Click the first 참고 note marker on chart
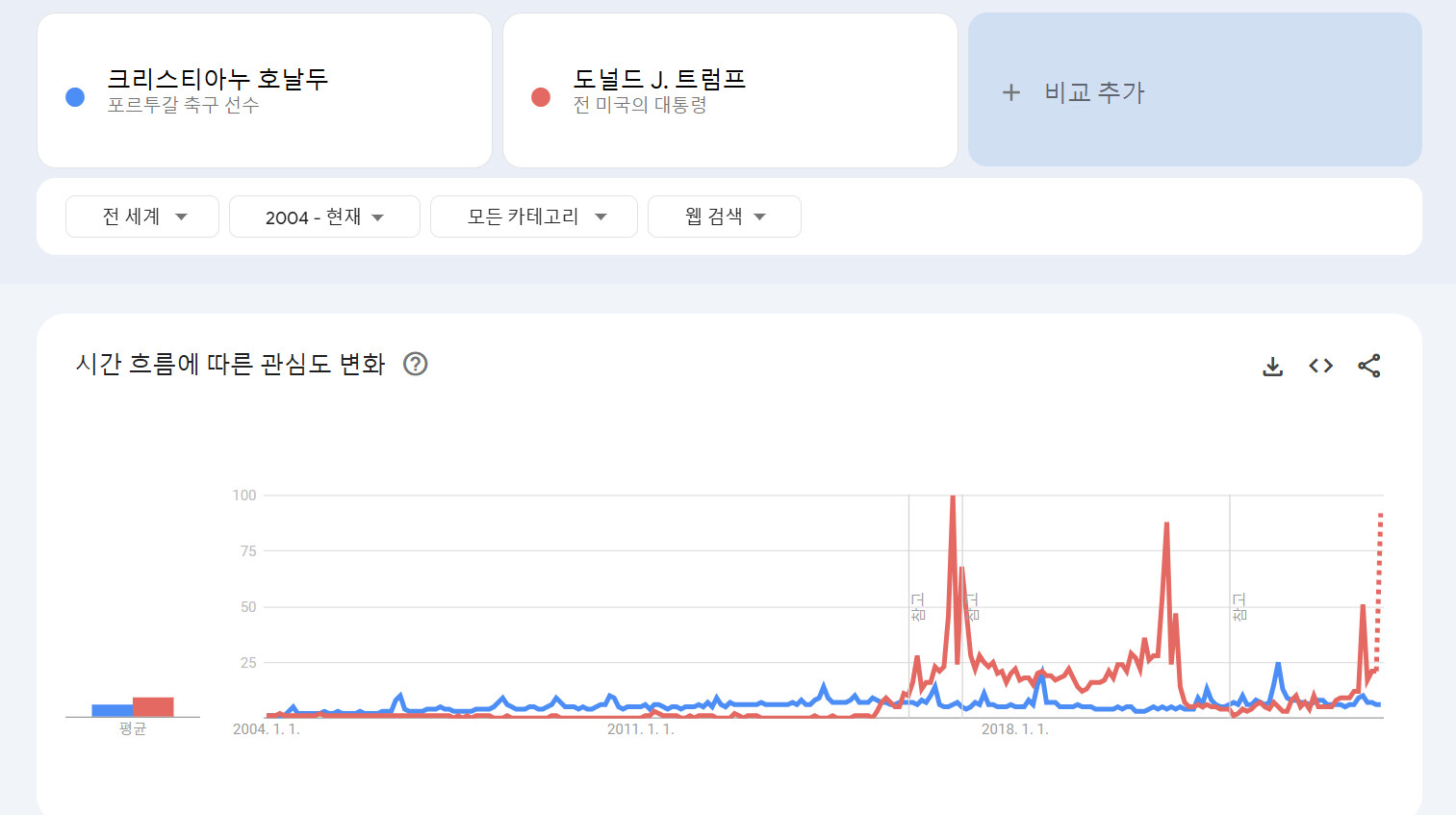The height and width of the screenshot is (815, 1456). point(917,607)
